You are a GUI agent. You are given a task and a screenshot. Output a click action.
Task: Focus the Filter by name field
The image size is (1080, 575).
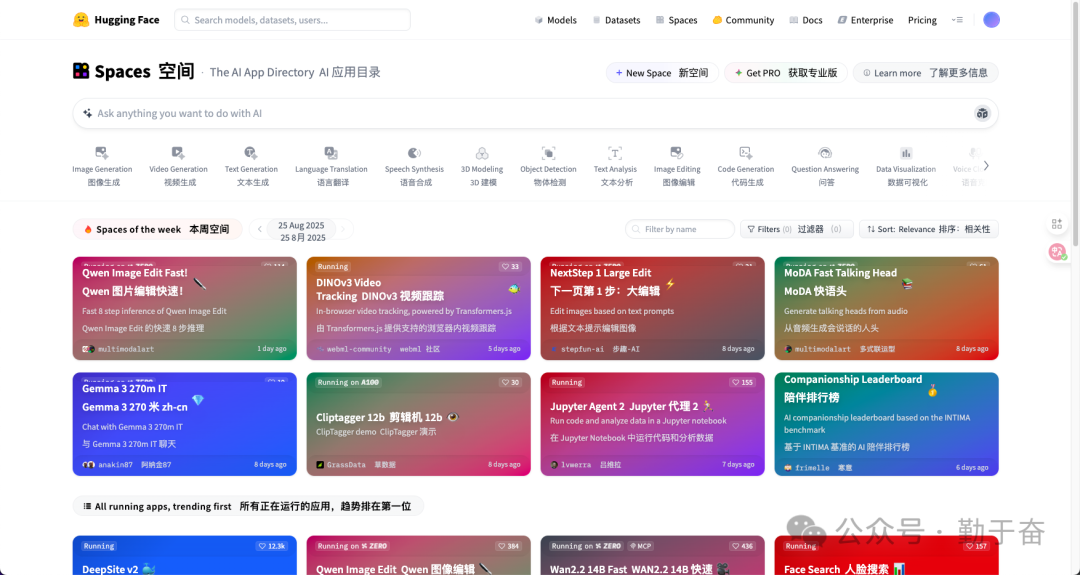click(680, 229)
